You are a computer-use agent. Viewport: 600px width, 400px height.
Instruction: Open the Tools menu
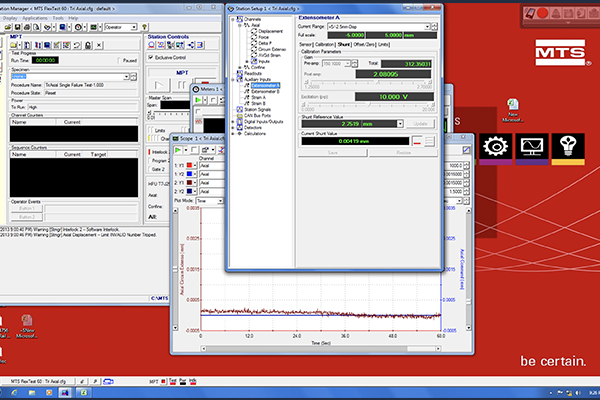tap(58, 18)
